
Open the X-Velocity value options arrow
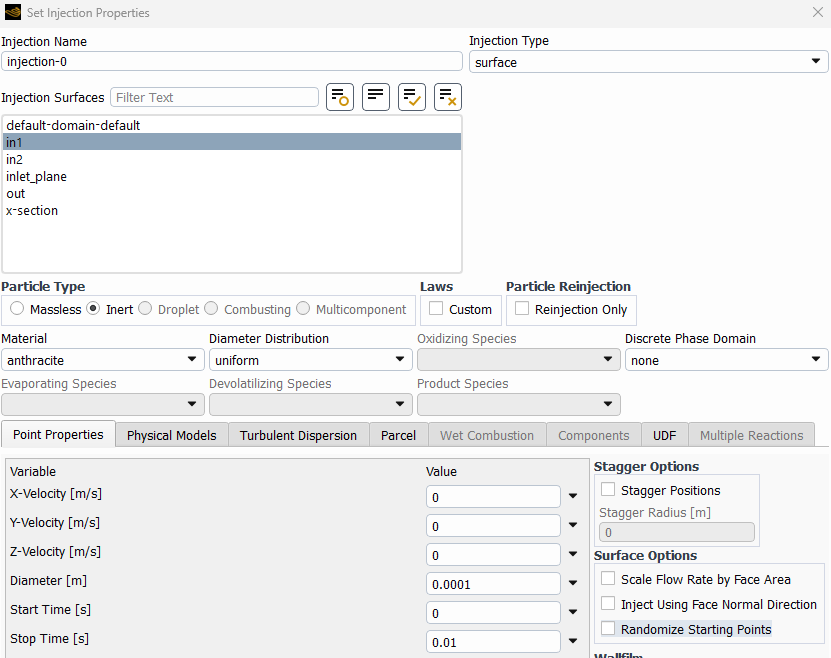[573, 497]
